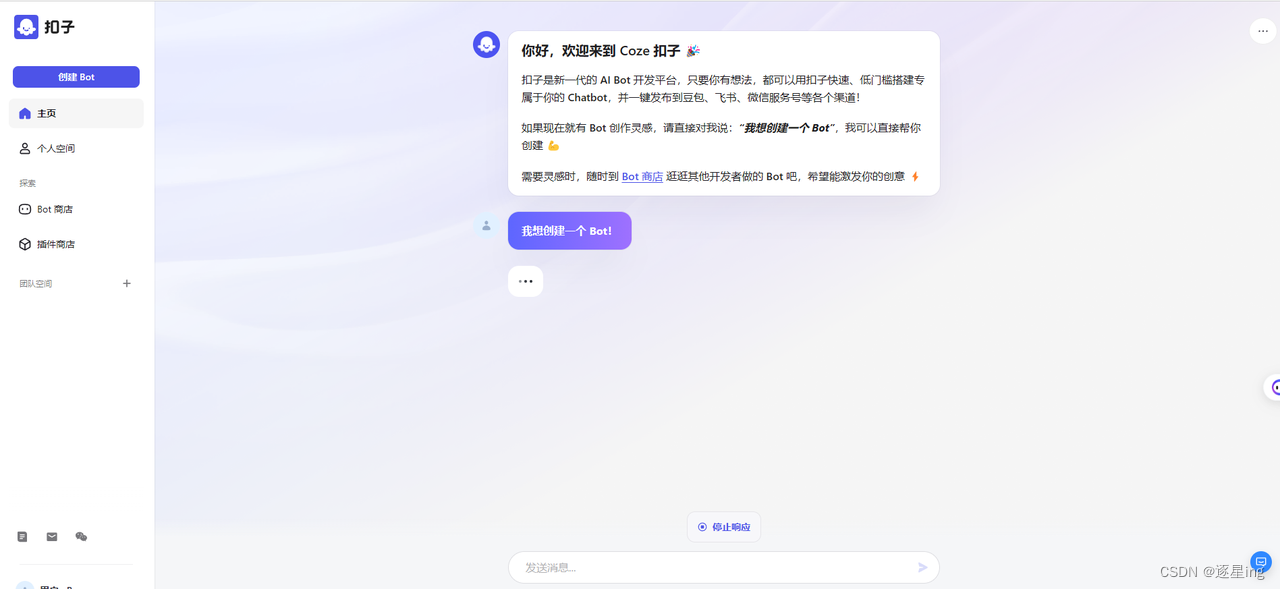Follow the Bot 商店 link in welcome message

point(642,177)
